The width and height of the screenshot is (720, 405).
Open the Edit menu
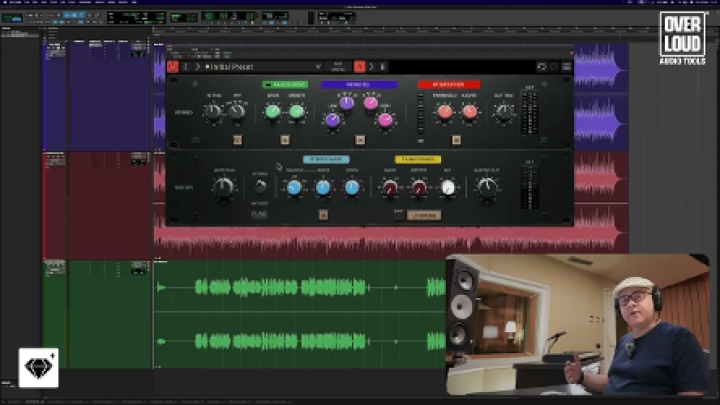click(37, 2)
